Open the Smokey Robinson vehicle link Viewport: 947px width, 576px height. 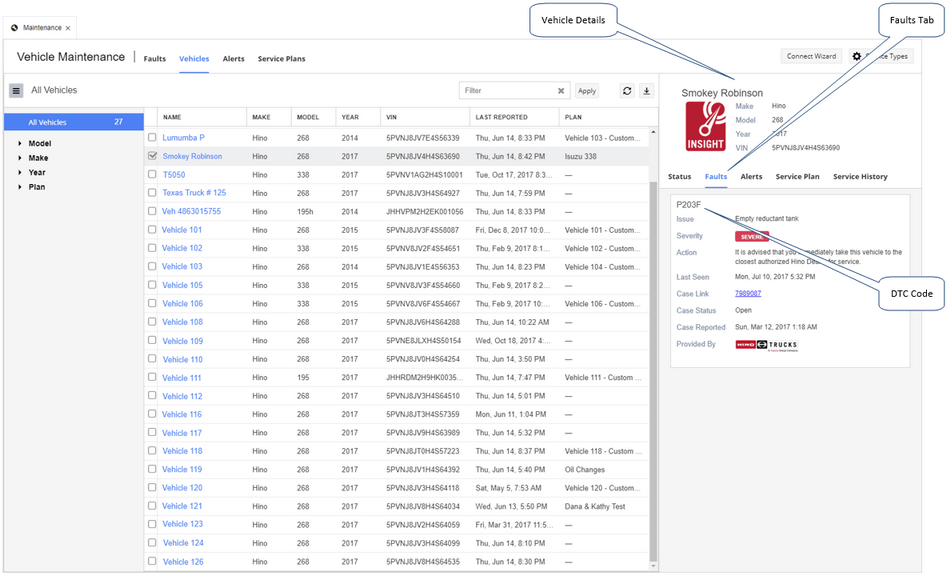click(192, 156)
